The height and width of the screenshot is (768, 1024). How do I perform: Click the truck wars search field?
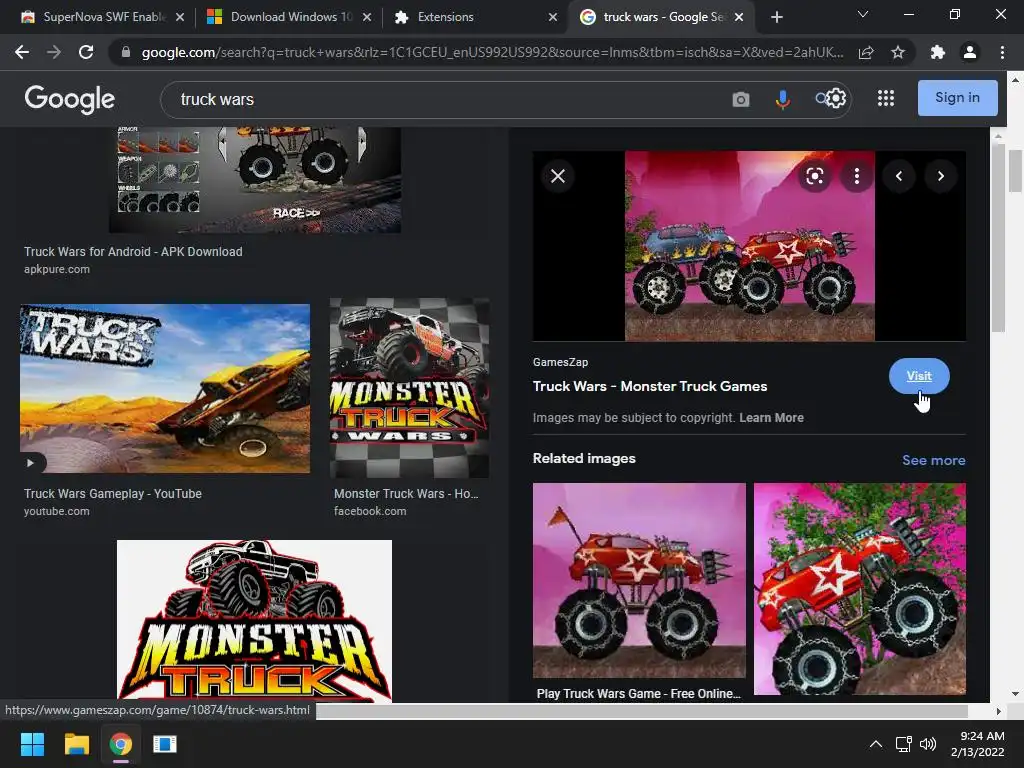click(451, 99)
